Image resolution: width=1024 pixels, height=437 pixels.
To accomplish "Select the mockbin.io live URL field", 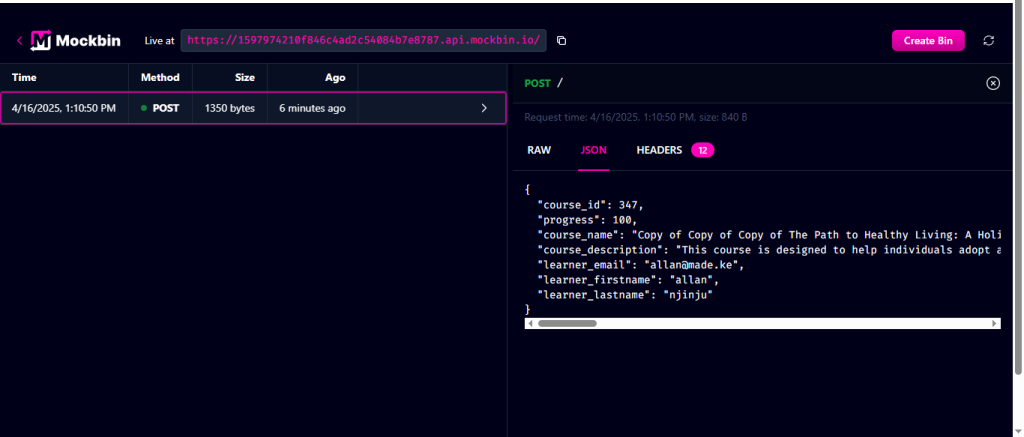I will coord(363,40).
